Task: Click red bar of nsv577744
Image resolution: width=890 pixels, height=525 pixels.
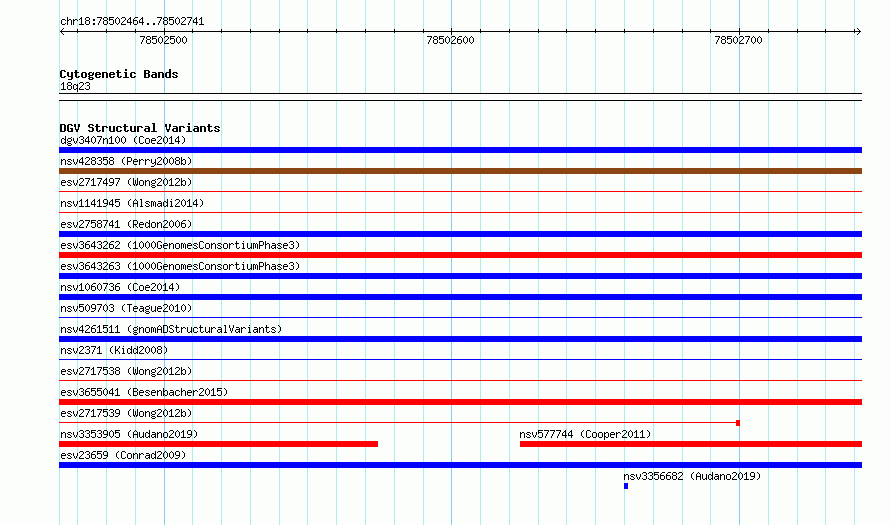Action: [691, 444]
